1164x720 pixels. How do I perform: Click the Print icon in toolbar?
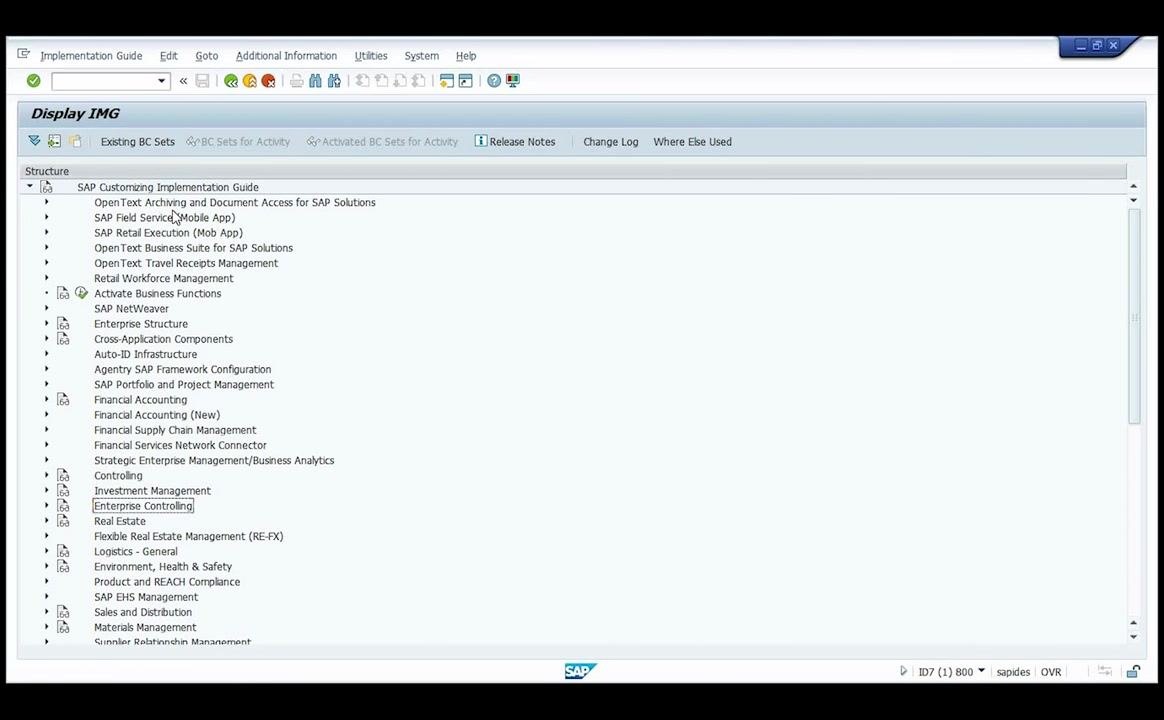coord(297,81)
